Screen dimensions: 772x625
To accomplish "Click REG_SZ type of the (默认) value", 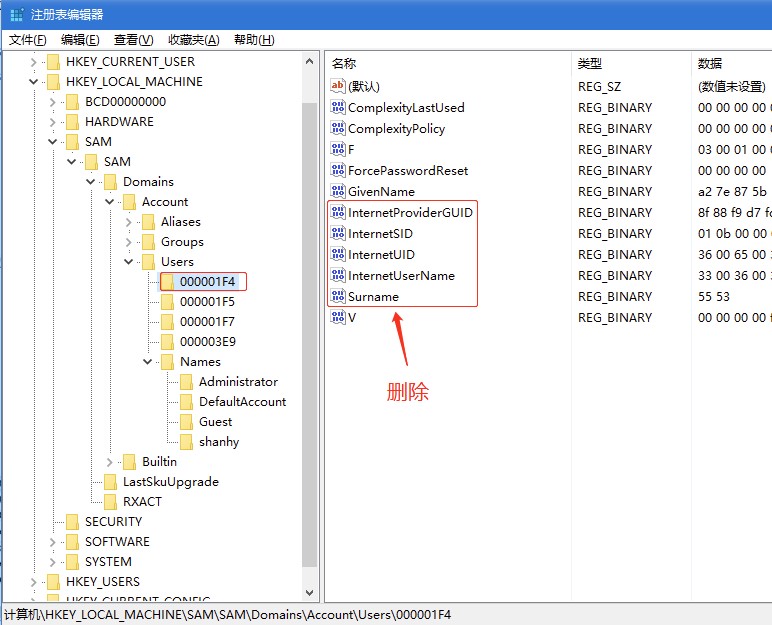I will click(x=600, y=87).
